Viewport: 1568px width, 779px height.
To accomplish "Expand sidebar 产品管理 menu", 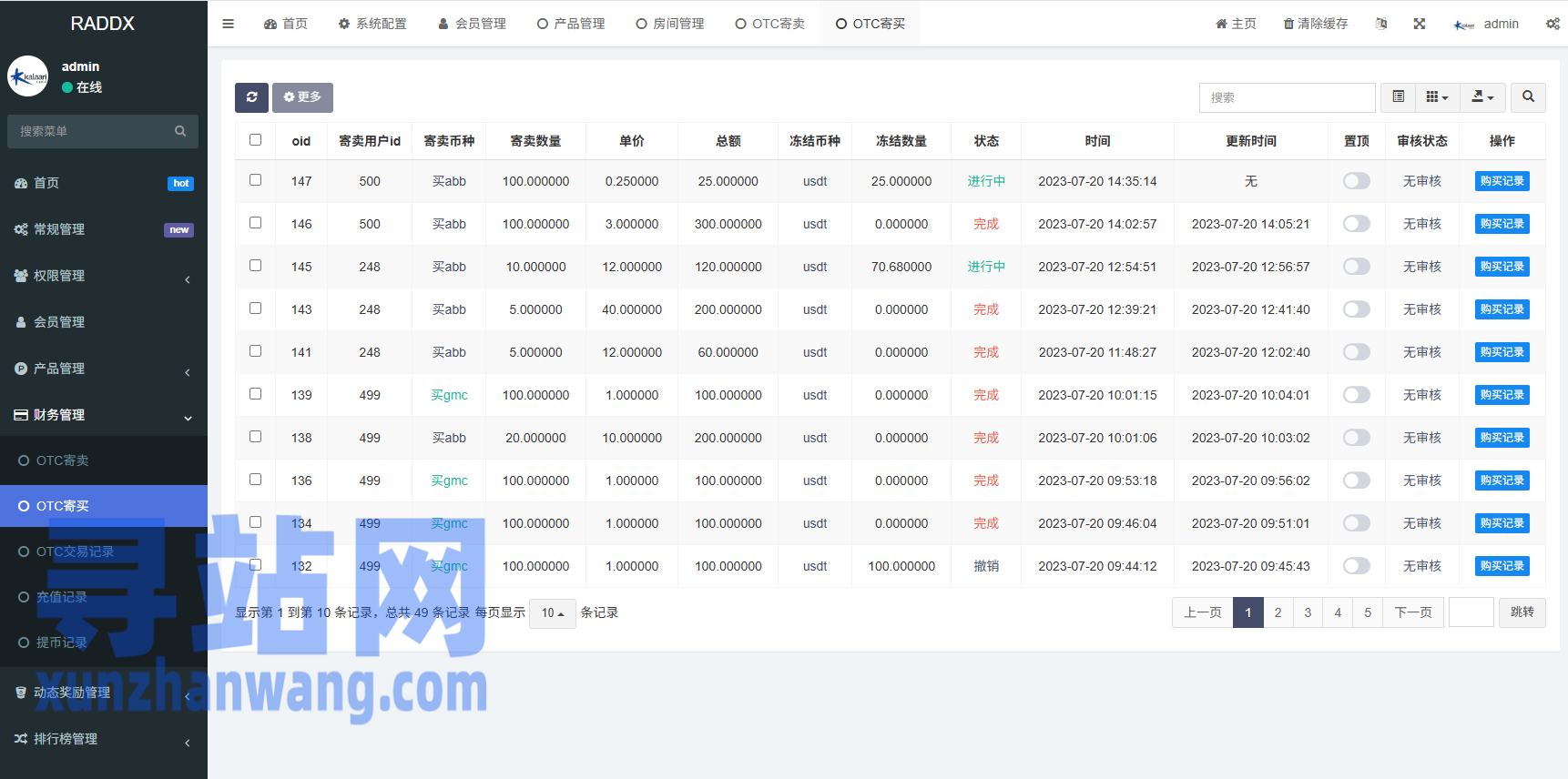I will (x=104, y=369).
